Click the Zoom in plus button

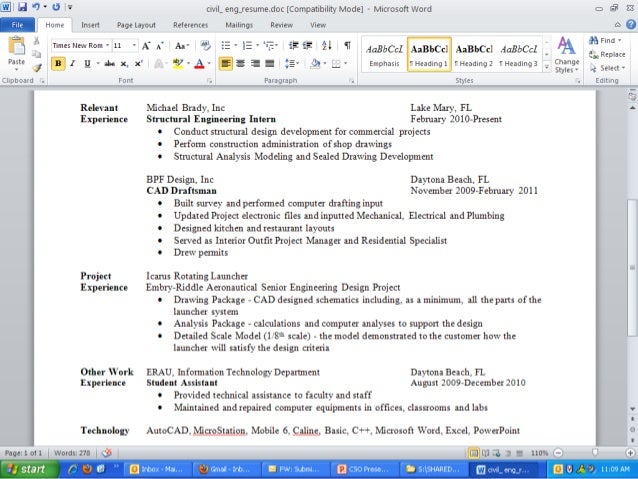point(630,453)
